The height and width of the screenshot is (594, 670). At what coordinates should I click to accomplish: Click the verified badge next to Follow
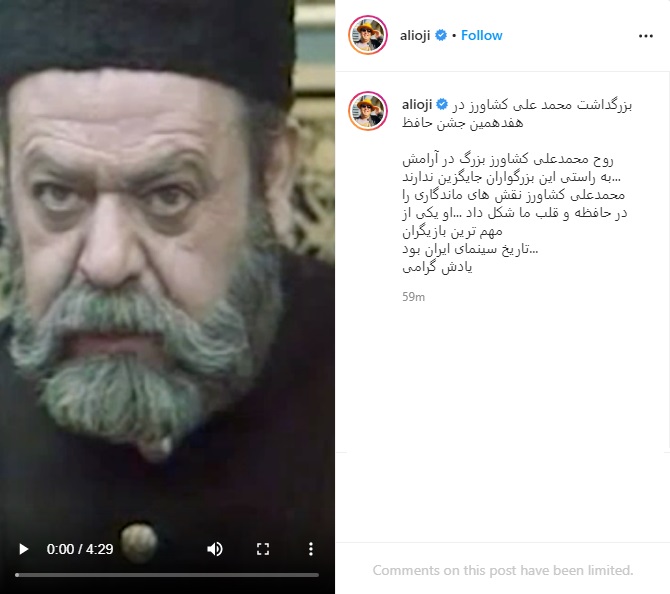tap(441, 35)
